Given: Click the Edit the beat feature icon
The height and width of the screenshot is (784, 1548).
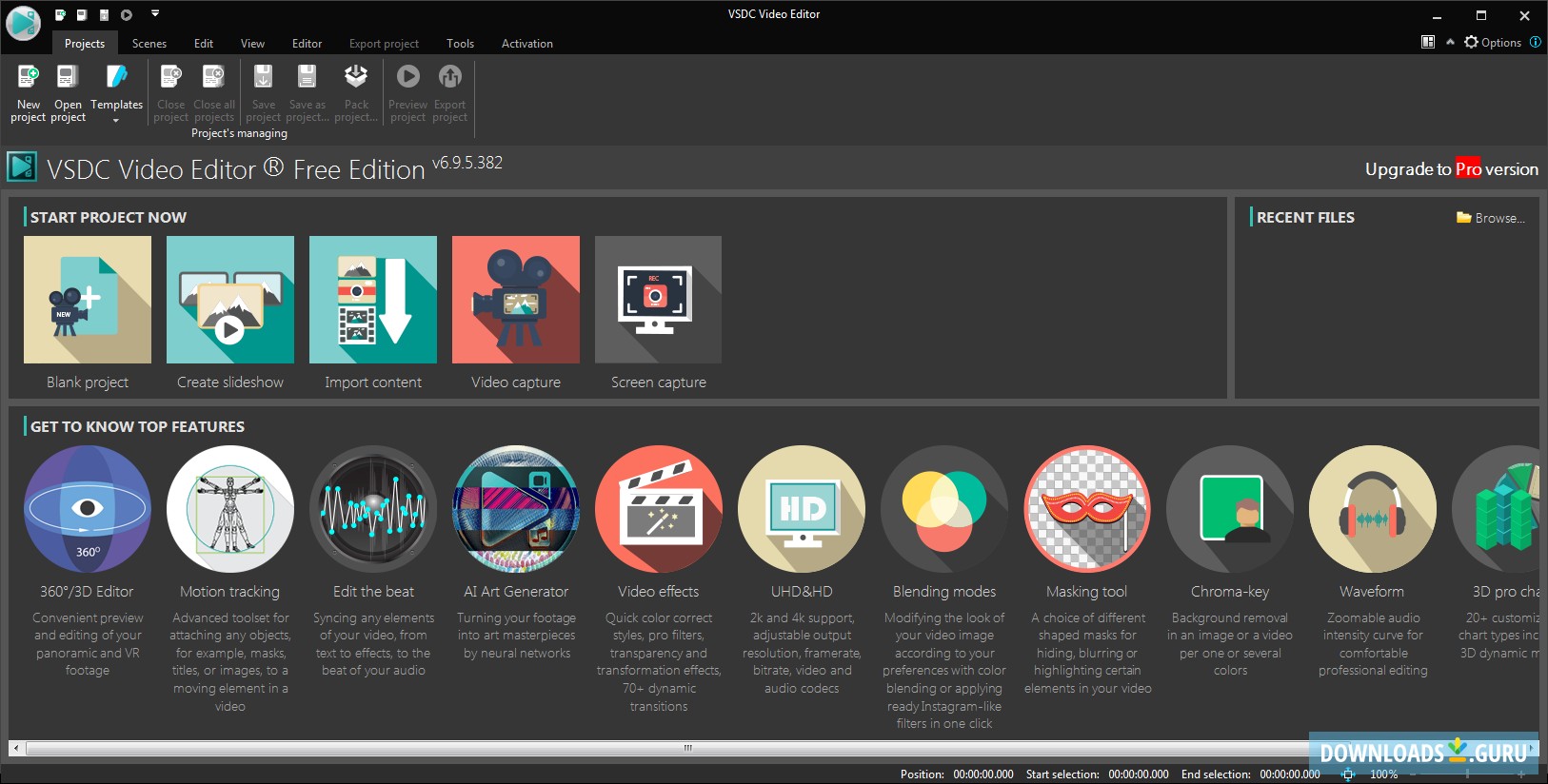Looking at the screenshot, I should tap(373, 509).
